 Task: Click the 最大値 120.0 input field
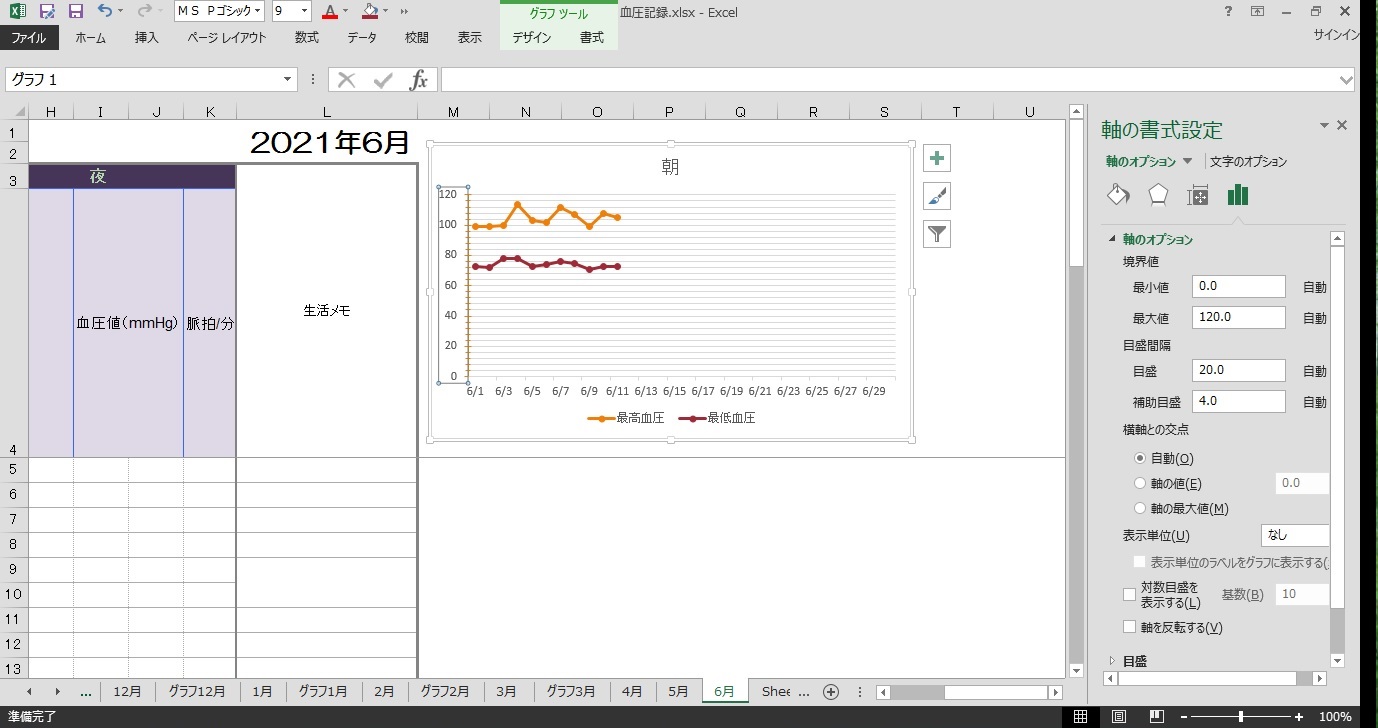[1239, 318]
